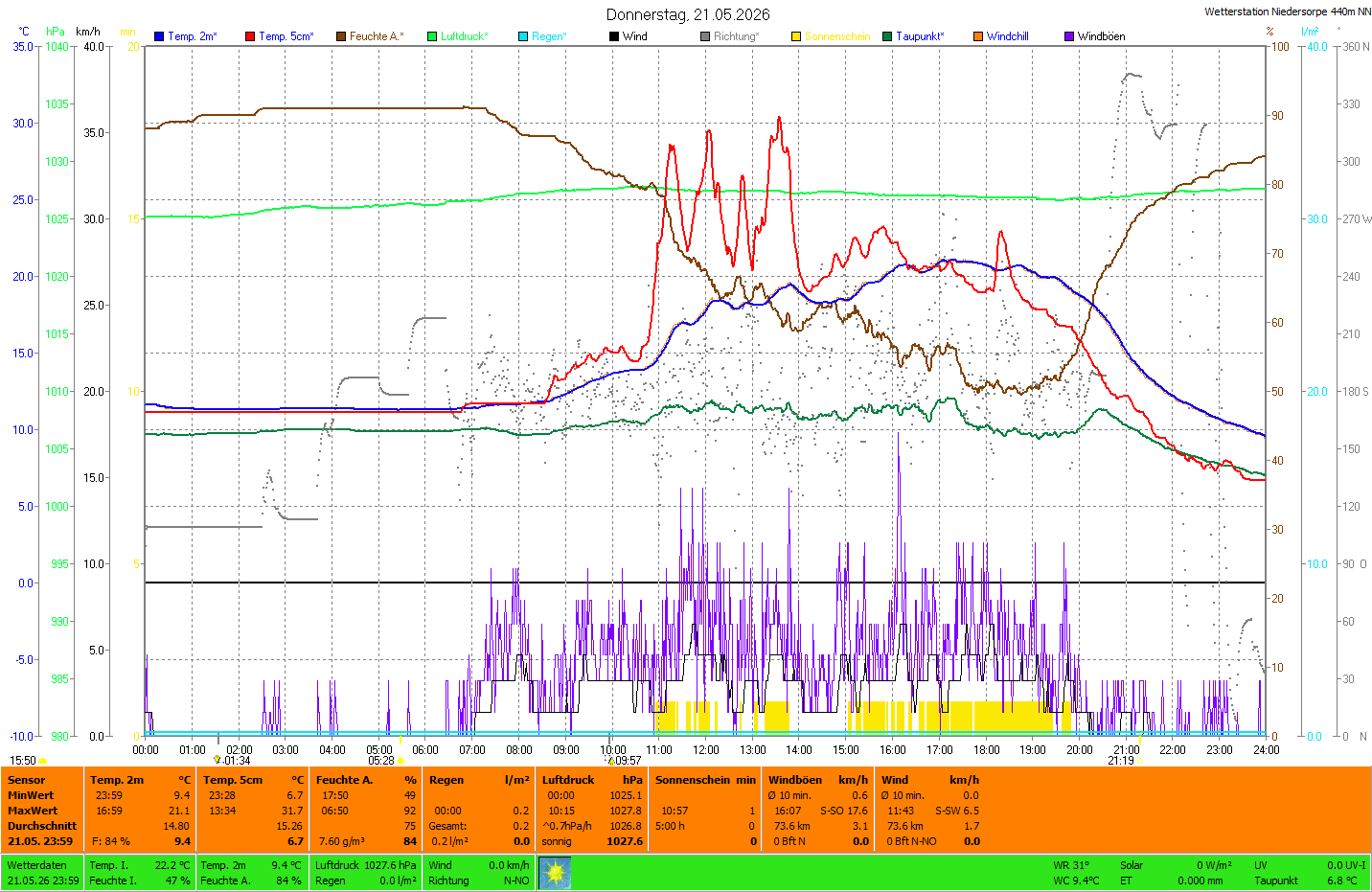Click the 'Temp. 2m' column header in the orange table
The height and width of the screenshot is (892, 1372).
[x=117, y=780]
